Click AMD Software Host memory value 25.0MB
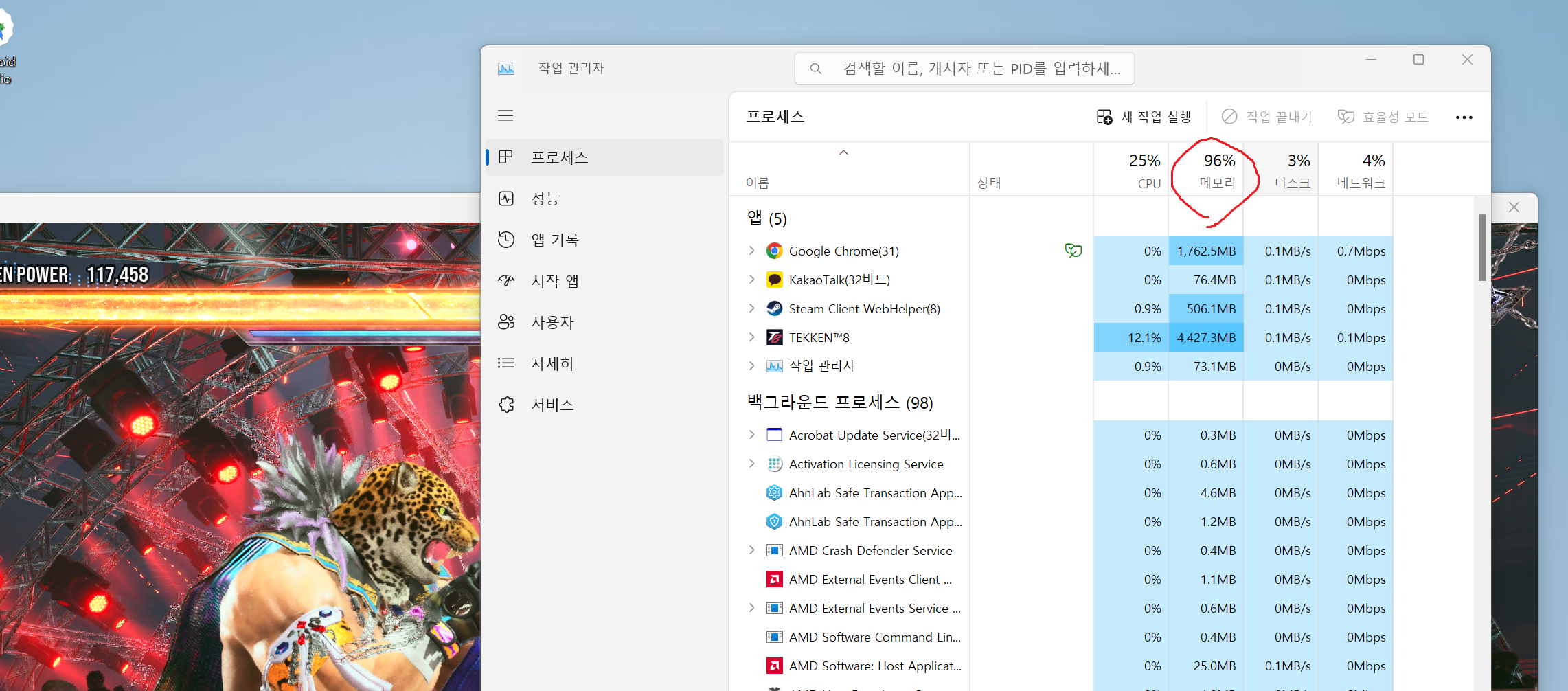The height and width of the screenshot is (691, 1568). point(1206,666)
